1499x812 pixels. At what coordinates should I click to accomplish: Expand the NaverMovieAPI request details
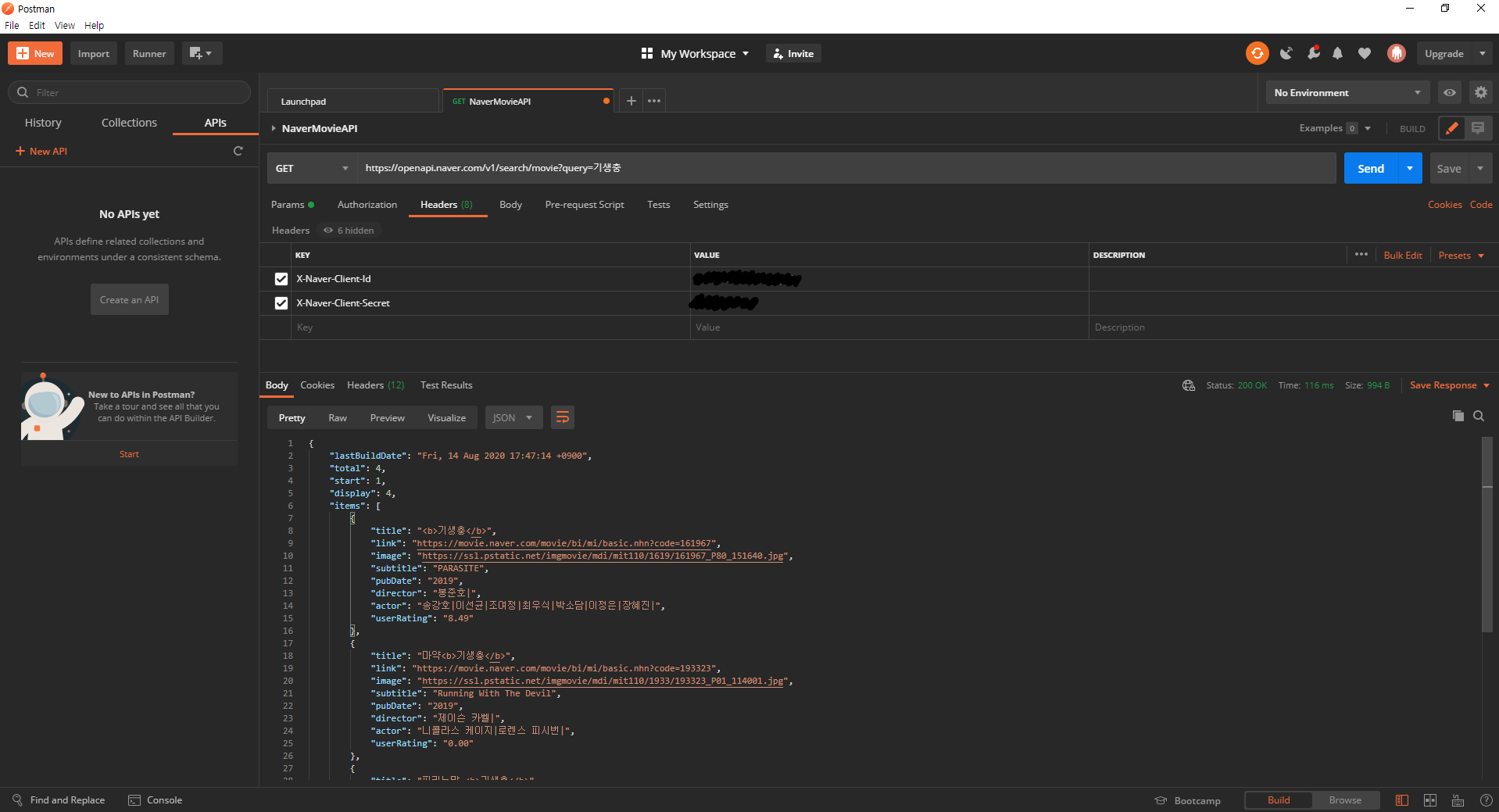[274, 128]
